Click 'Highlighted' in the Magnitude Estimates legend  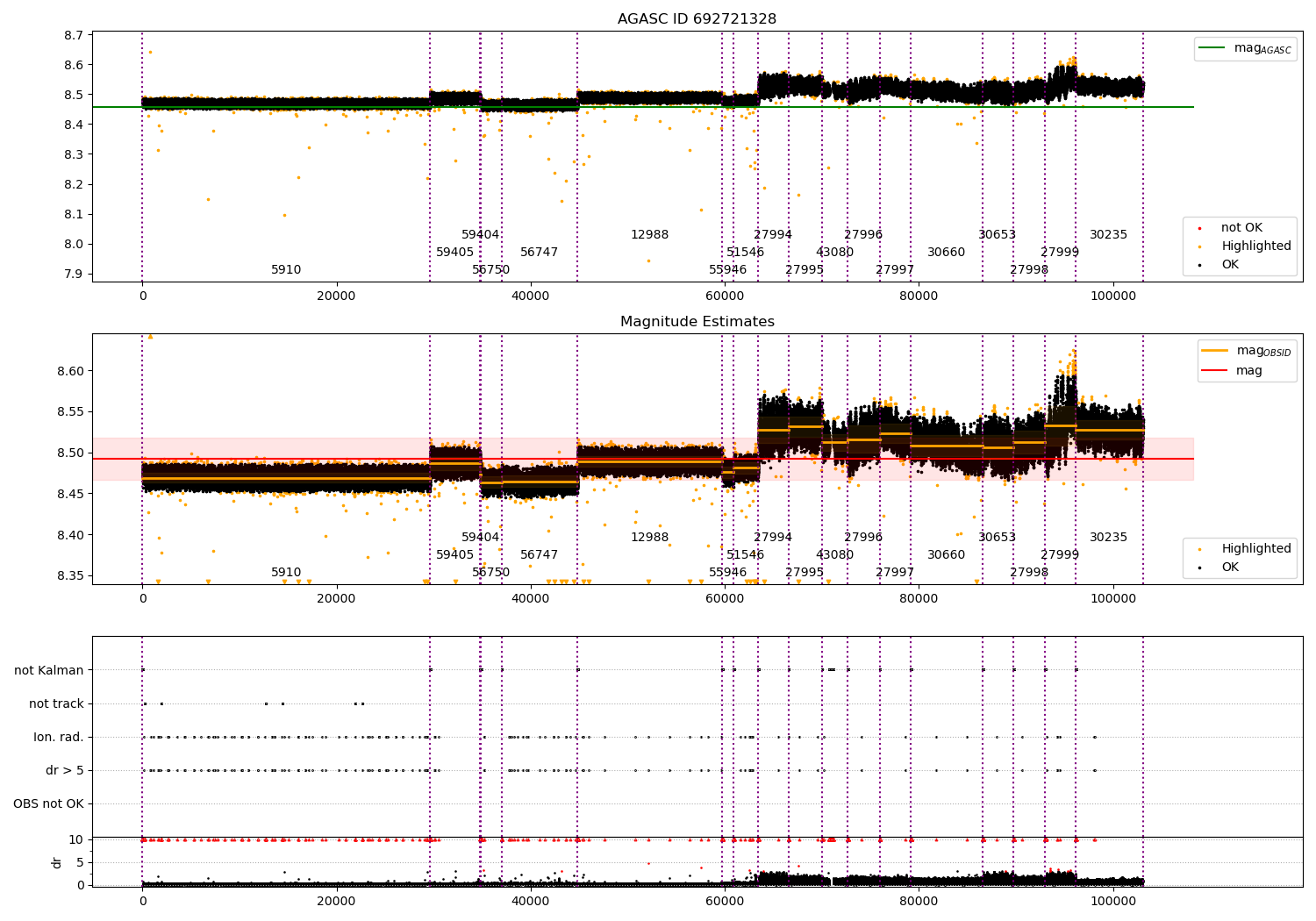[1245, 549]
